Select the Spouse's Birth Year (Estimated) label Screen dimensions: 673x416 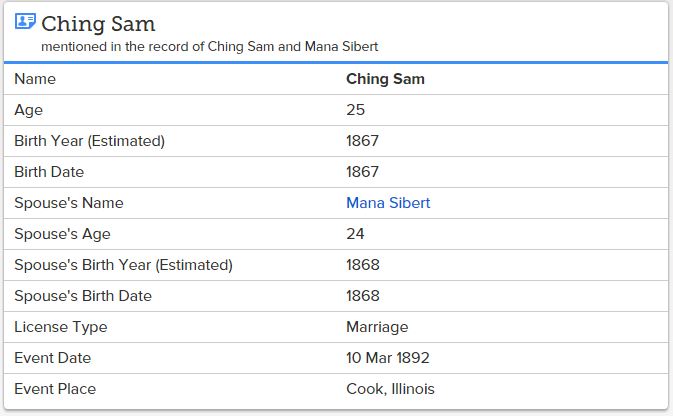tap(123, 265)
